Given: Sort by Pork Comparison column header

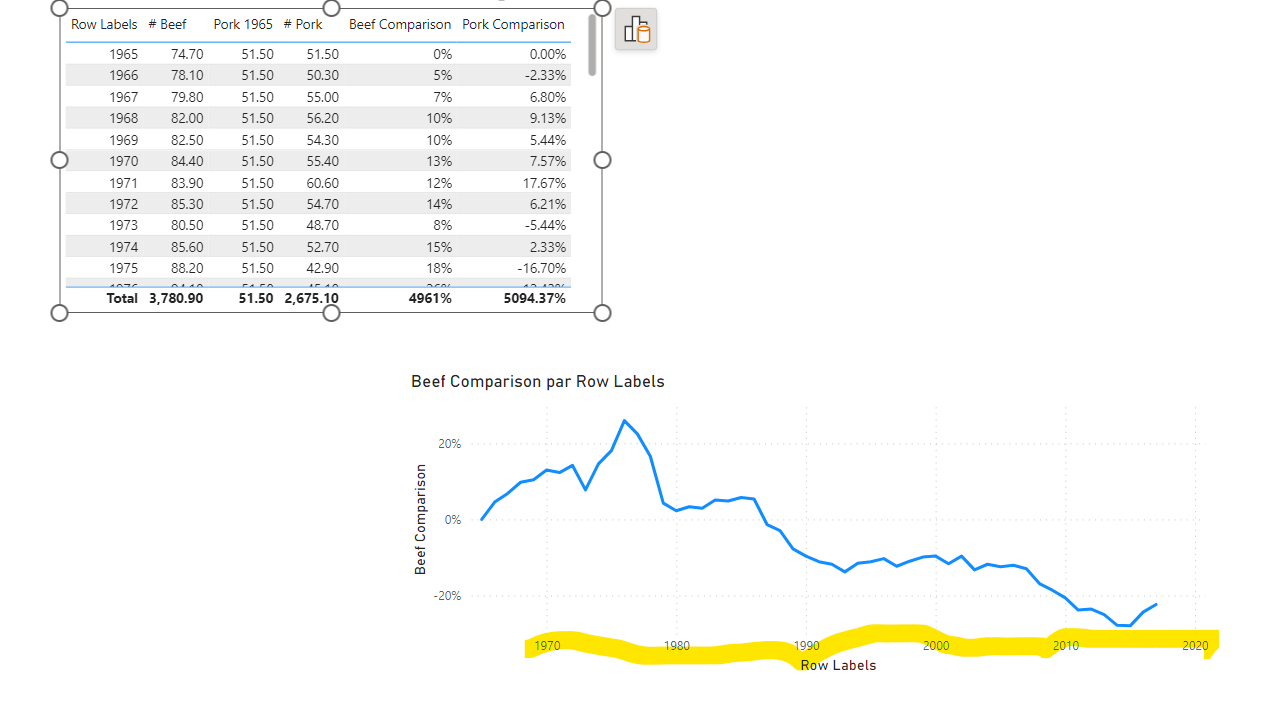Looking at the screenshot, I should point(513,24).
